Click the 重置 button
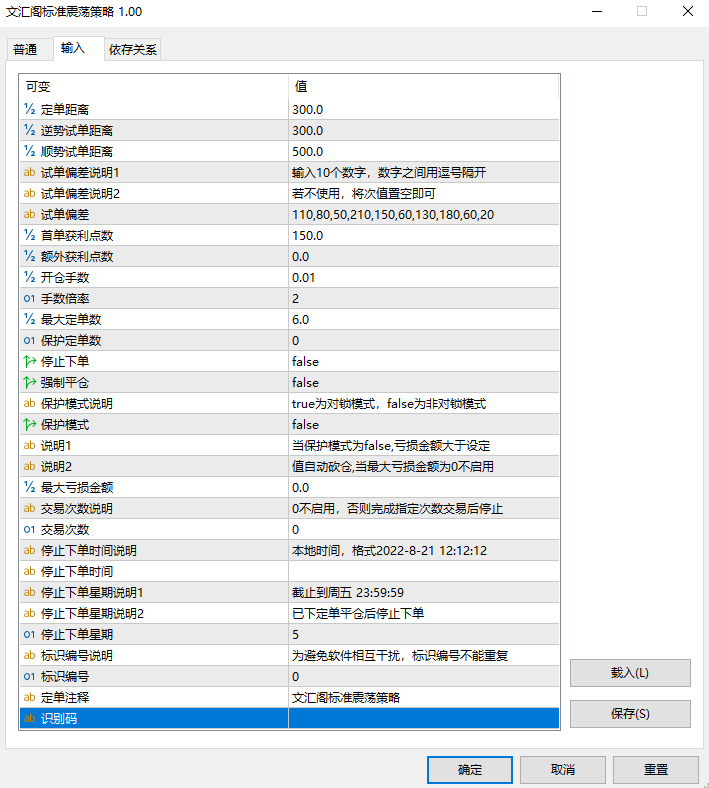The image size is (709, 788). [x=655, y=769]
